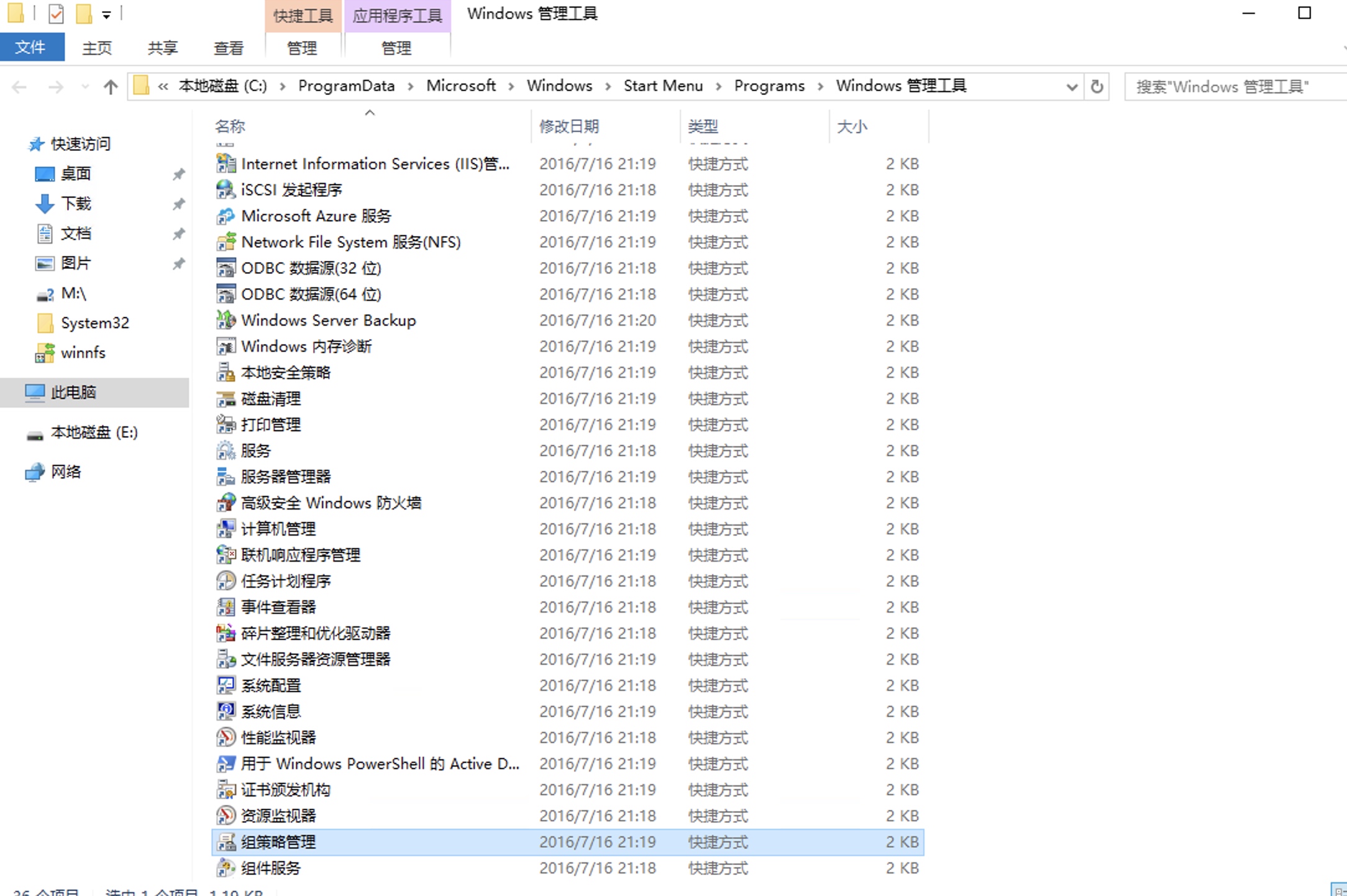
Task: Expand the chevron after Start Menu in path
Action: 719,86
